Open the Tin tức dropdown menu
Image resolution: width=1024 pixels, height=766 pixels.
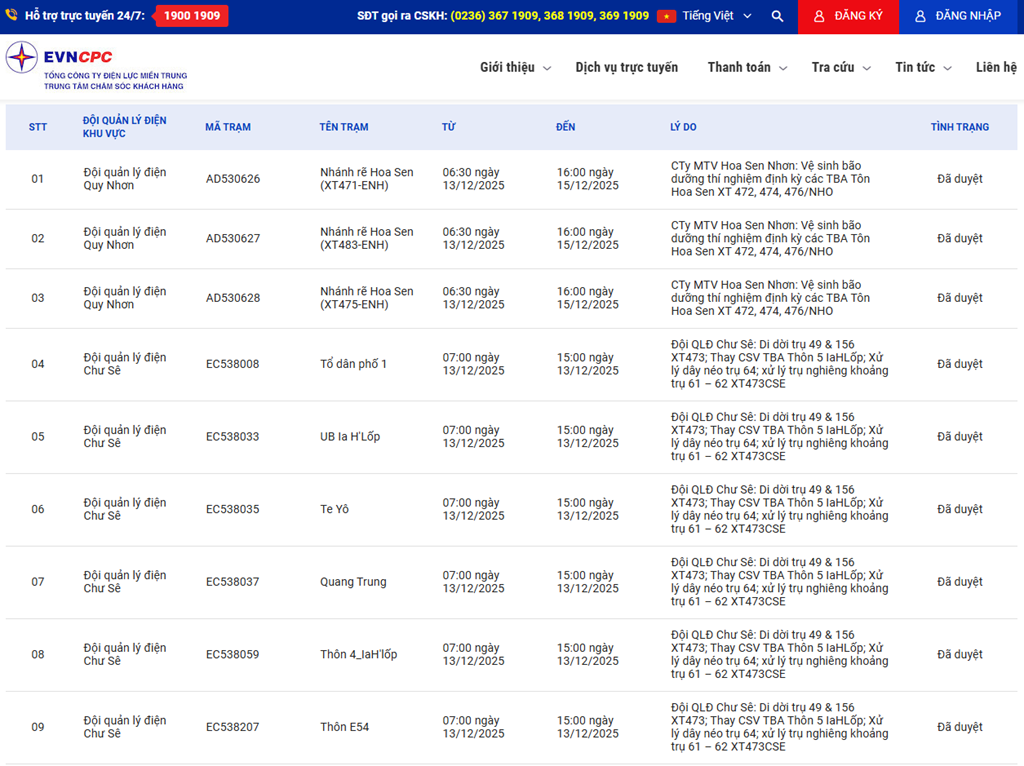[922, 68]
